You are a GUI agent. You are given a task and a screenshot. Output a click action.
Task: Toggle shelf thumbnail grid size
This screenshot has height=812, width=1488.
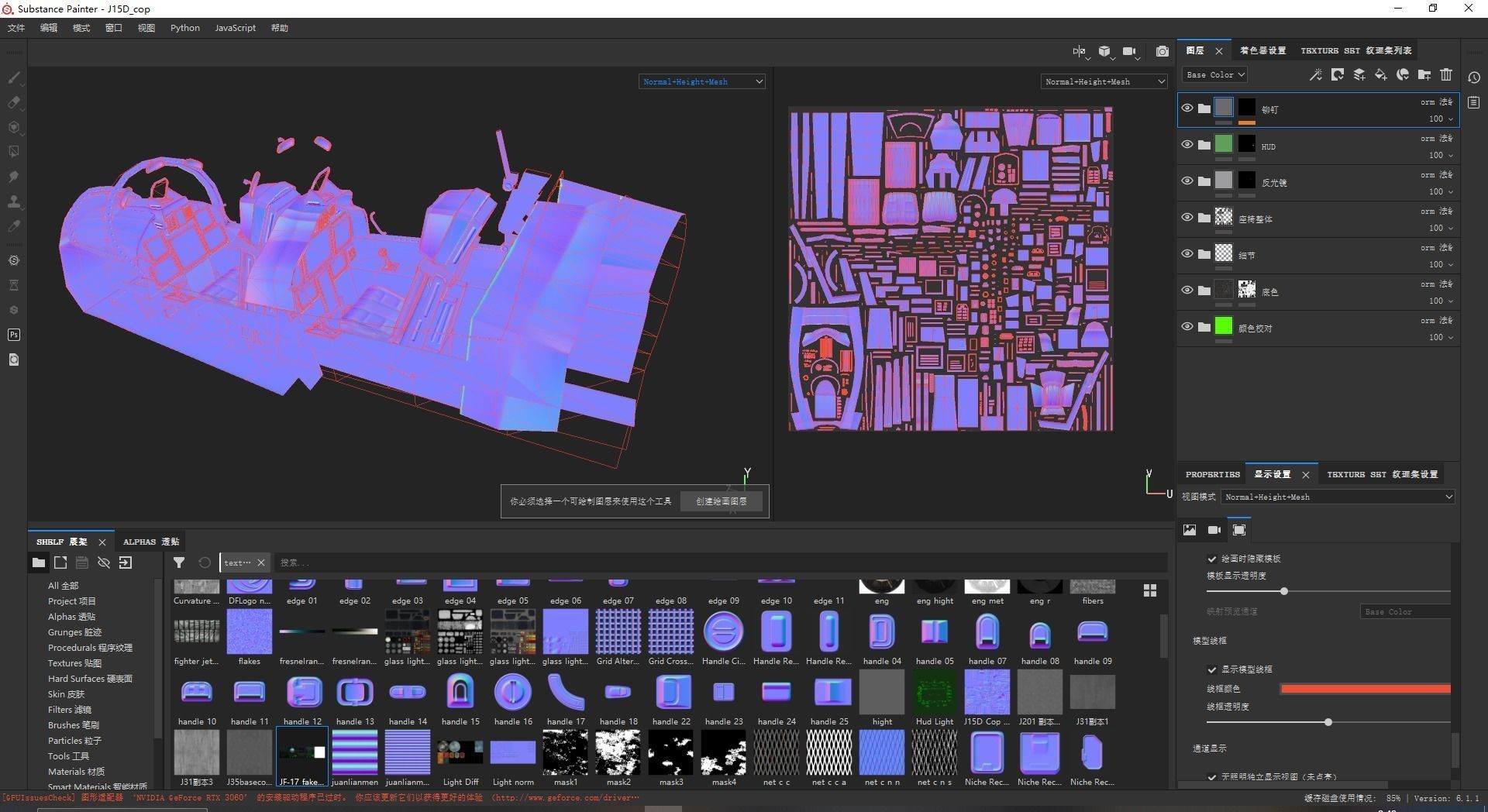[1150, 590]
